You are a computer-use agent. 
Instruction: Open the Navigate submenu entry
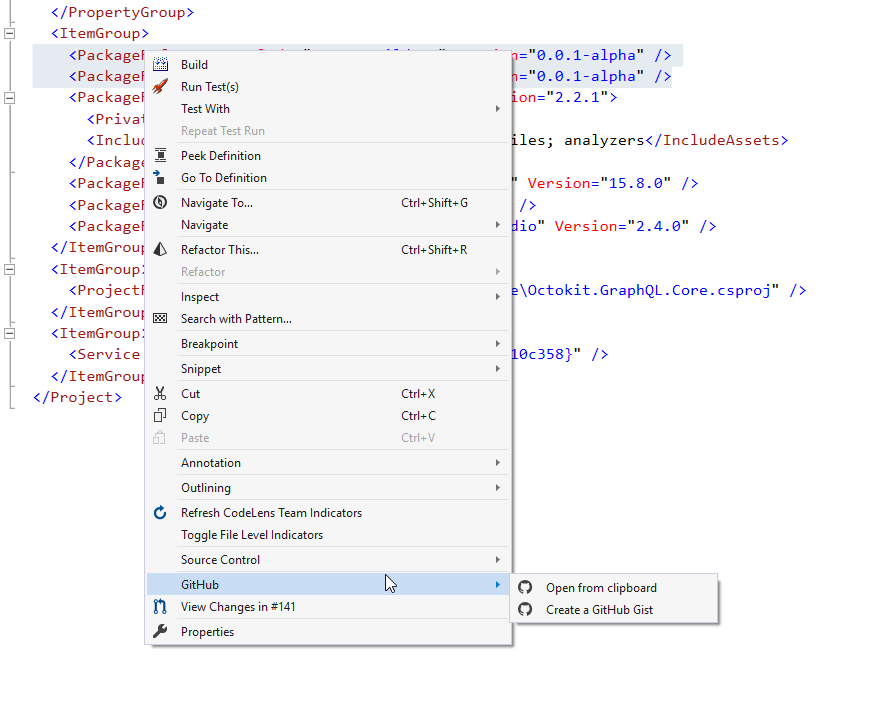coord(328,225)
